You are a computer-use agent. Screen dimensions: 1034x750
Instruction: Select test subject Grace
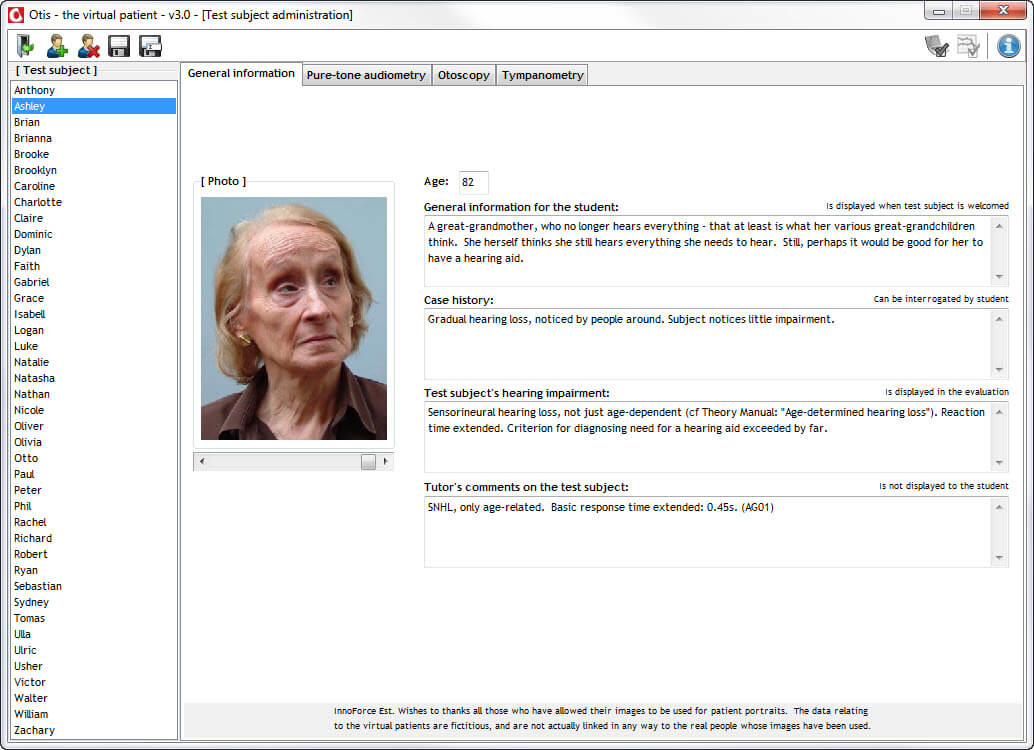(94, 298)
